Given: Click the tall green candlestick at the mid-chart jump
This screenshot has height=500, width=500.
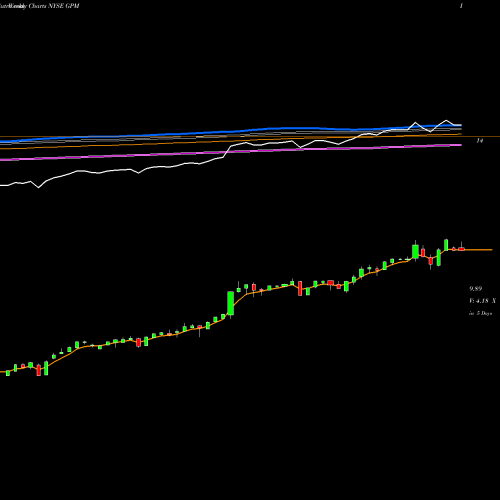Looking at the screenshot, I should (230, 303).
